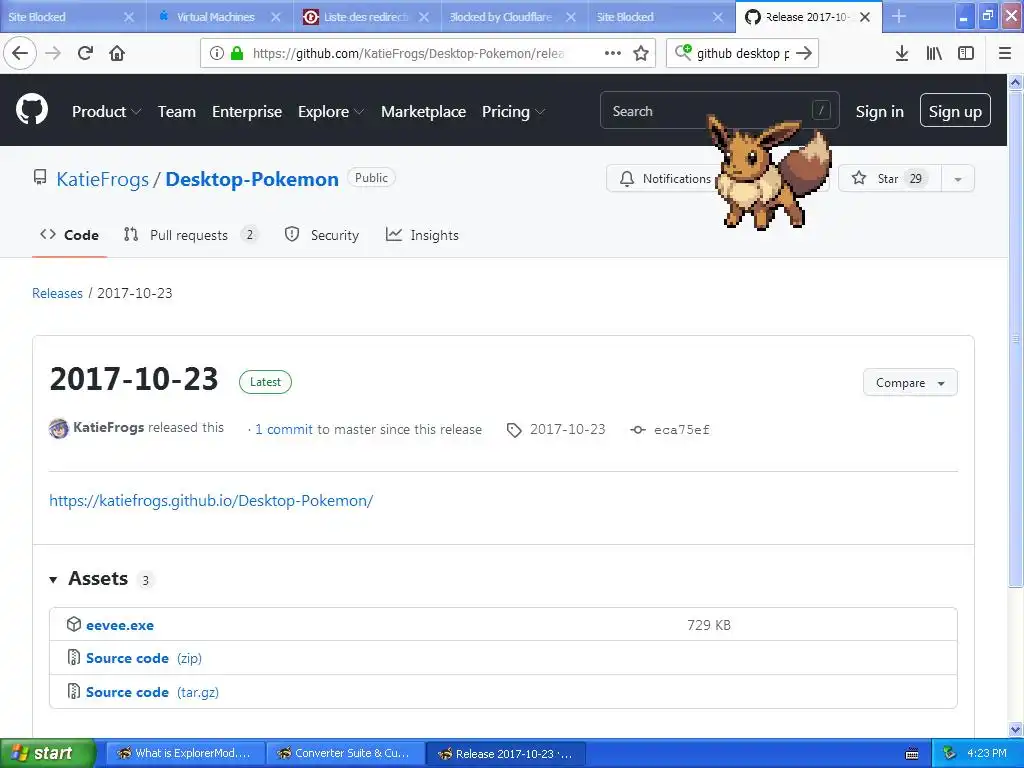Download Source code (zip)

point(144,658)
